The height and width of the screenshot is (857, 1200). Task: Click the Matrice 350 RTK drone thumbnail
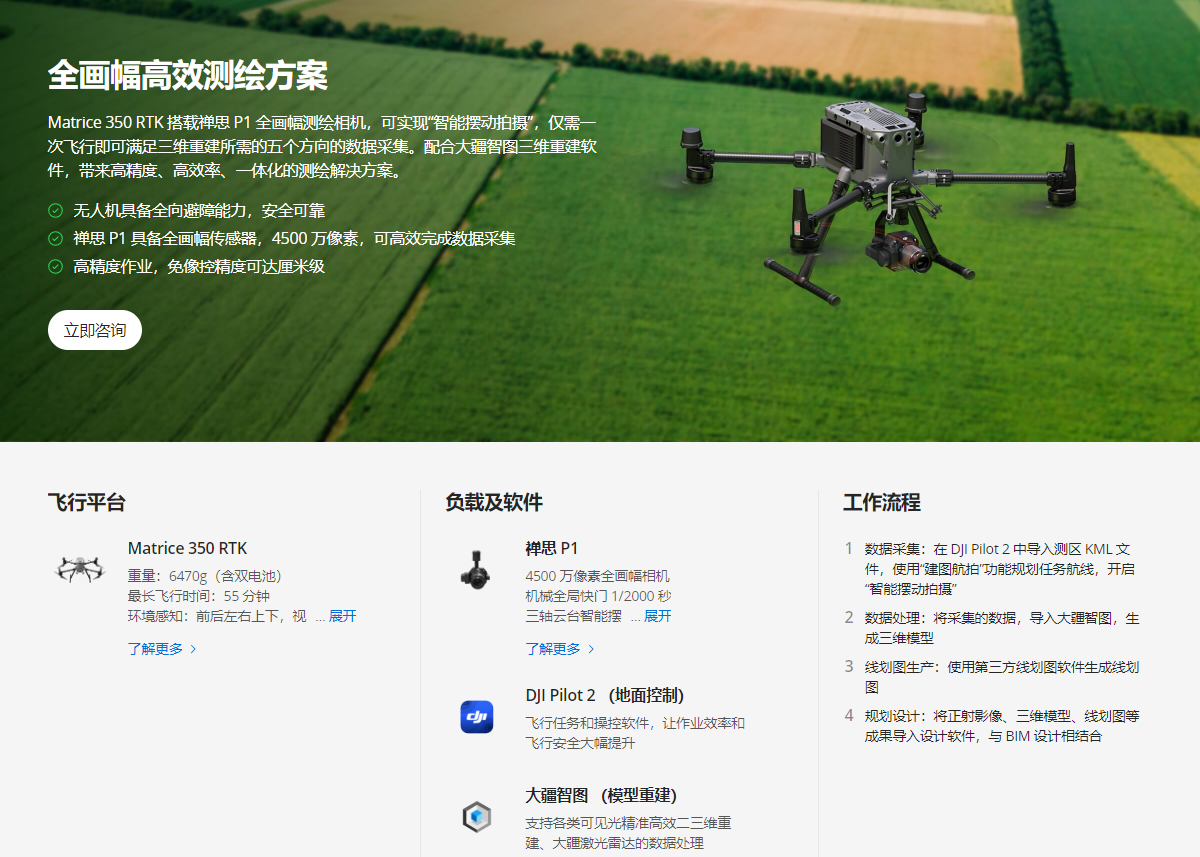79,569
